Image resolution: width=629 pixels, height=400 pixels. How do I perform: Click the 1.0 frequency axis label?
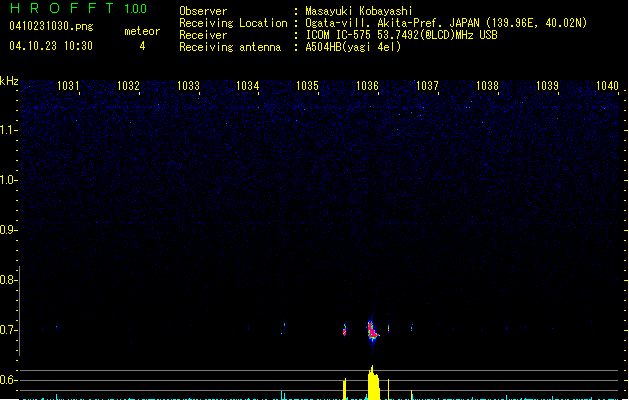click(8, 180)
